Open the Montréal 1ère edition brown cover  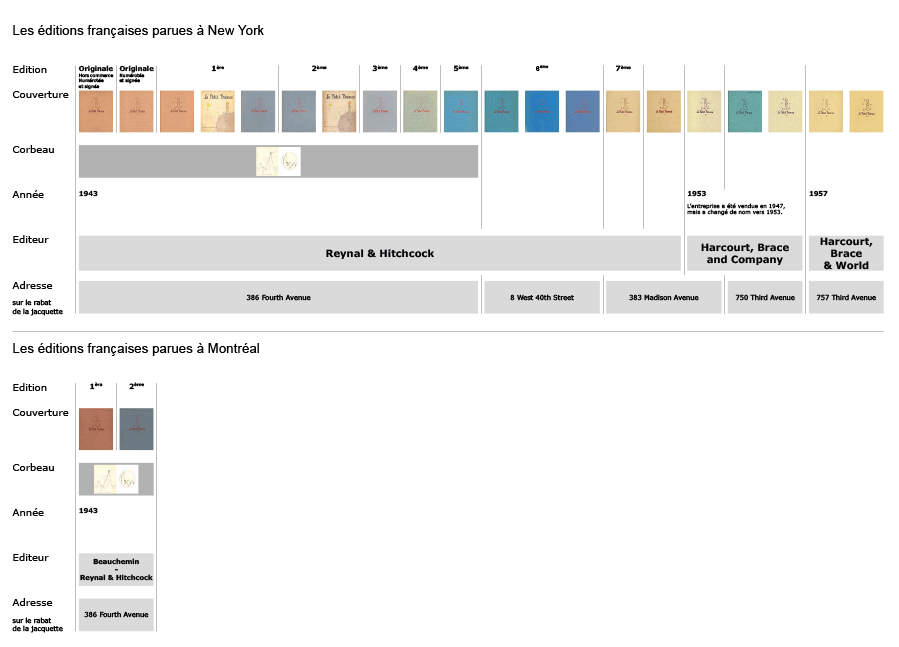pos(96,429)
